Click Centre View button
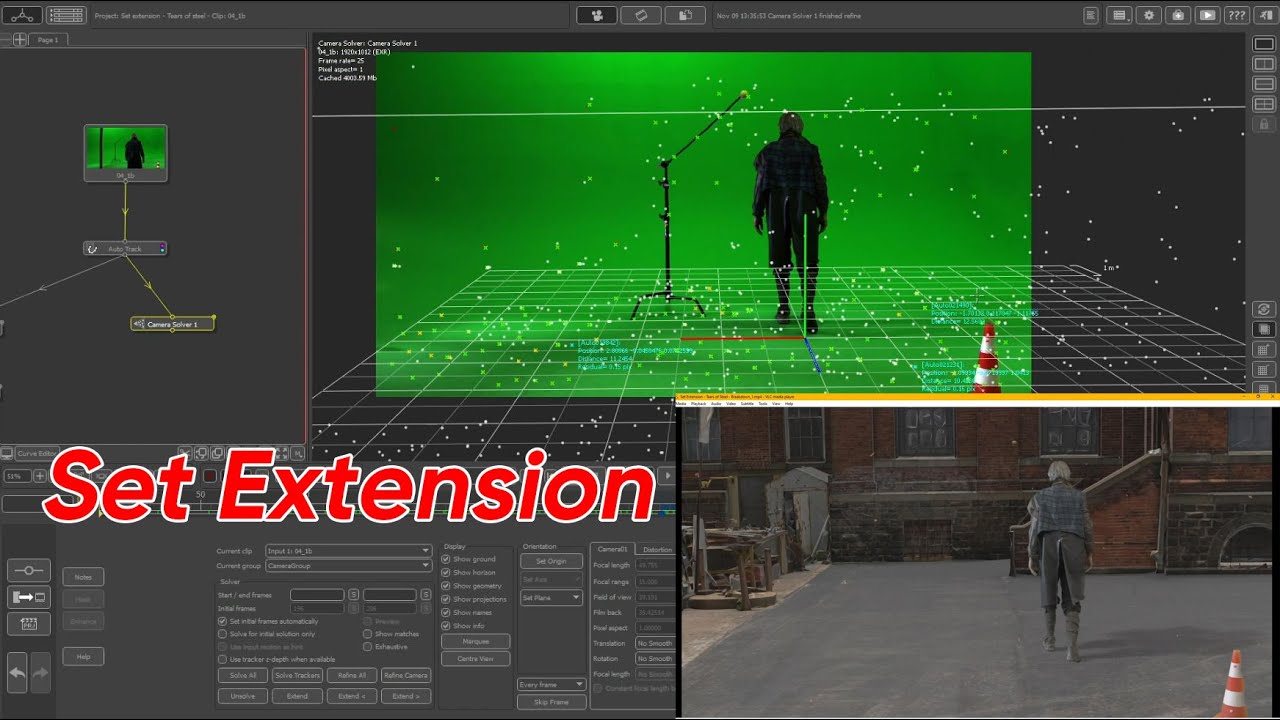Image resolution: width=1280 pixels, height=720 pixels. [476, 659]
